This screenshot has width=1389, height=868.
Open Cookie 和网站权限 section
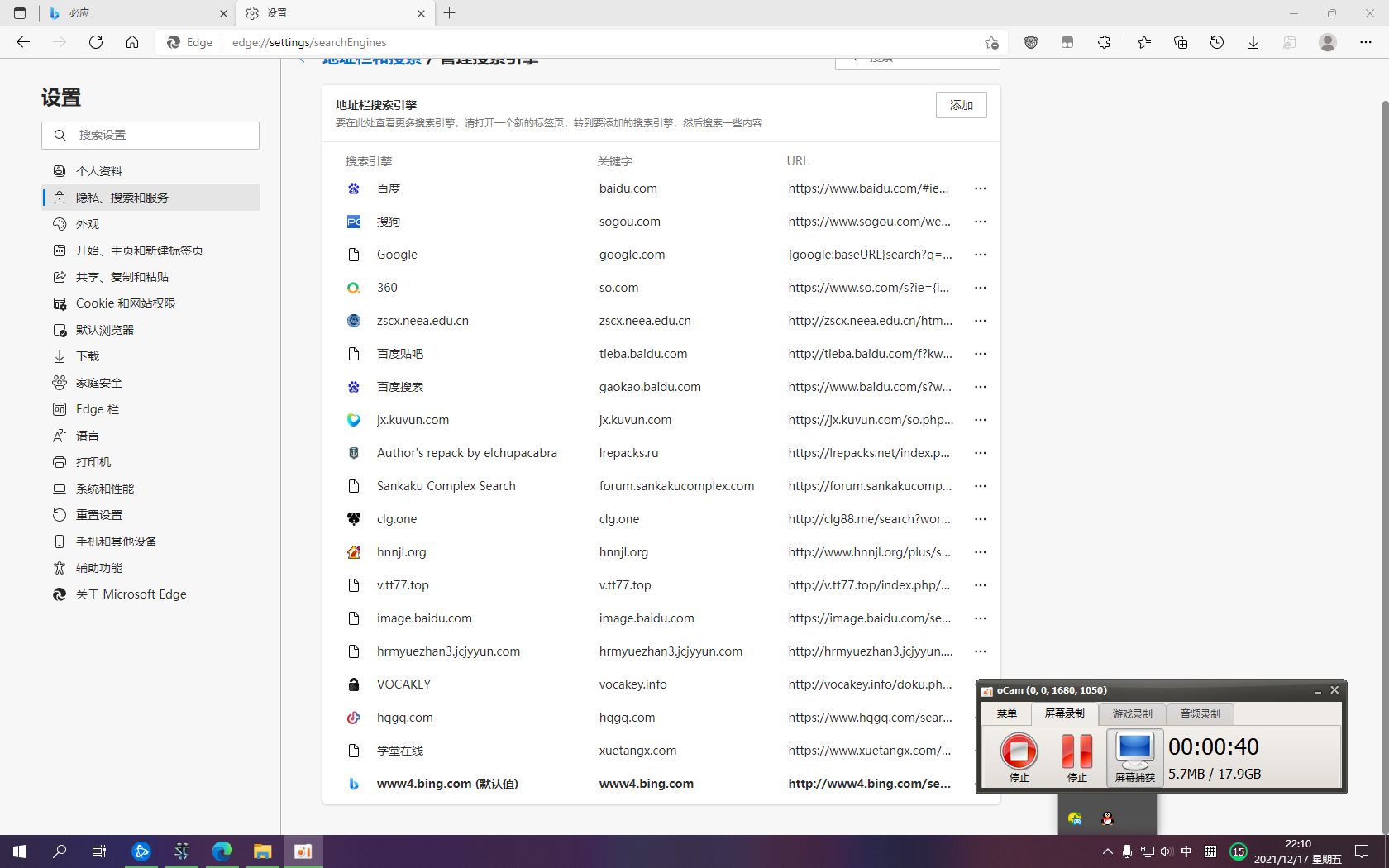pos(150,303)
